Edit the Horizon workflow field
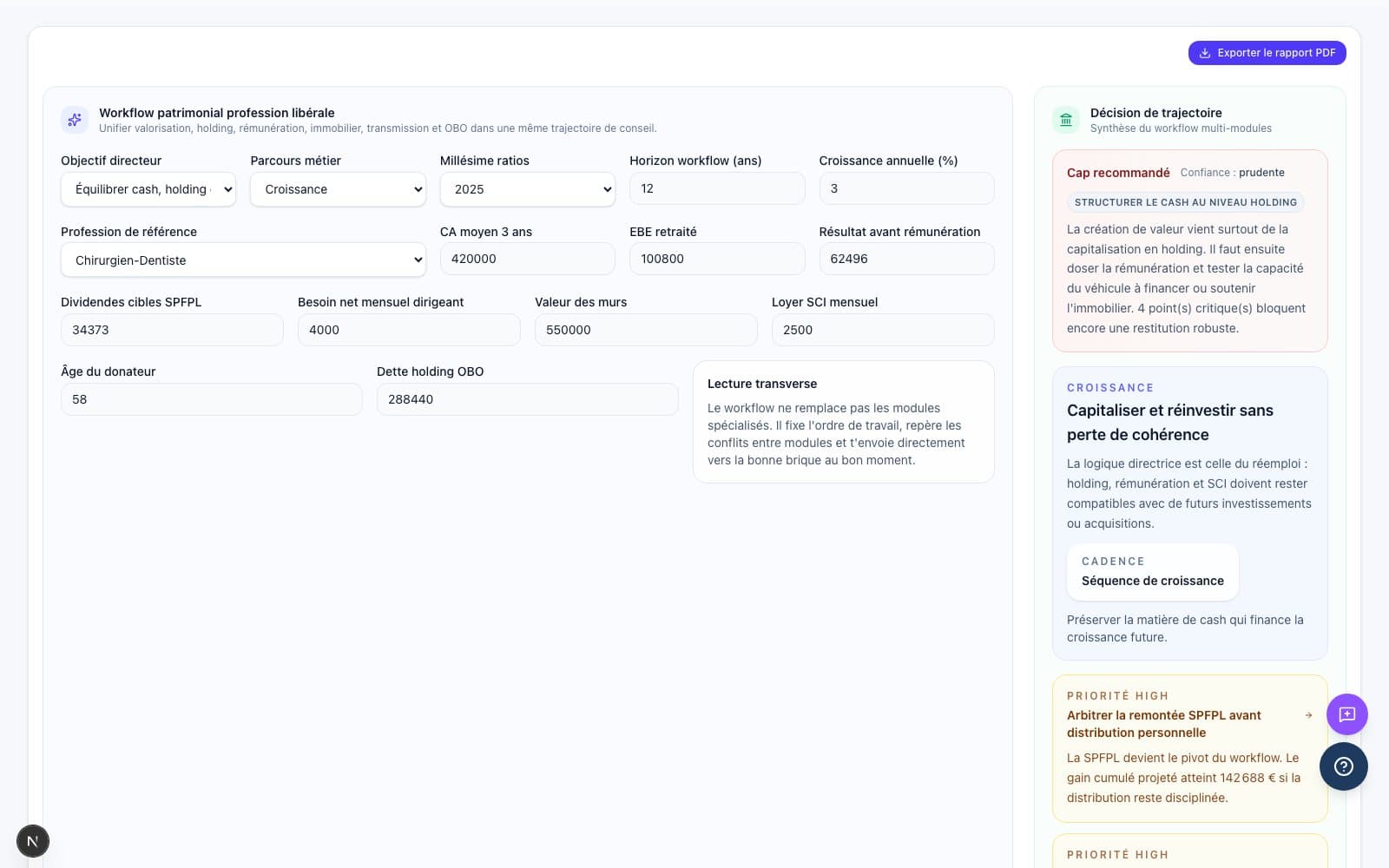The image size is (1389, 868). (x=717, y=188)
